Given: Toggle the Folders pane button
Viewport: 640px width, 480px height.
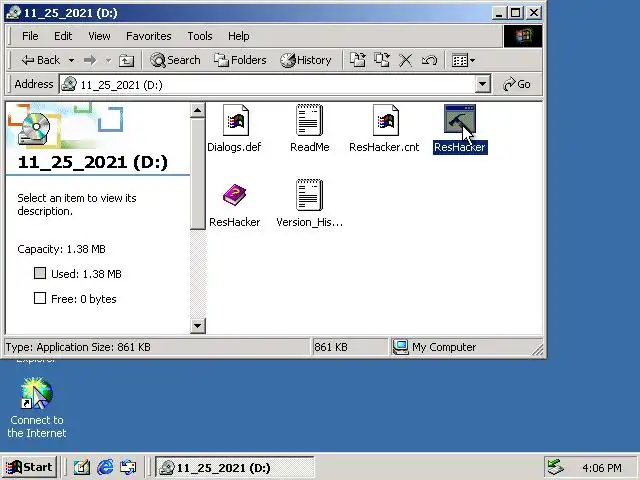Looking at the screenshot, I should click(240, 60).
